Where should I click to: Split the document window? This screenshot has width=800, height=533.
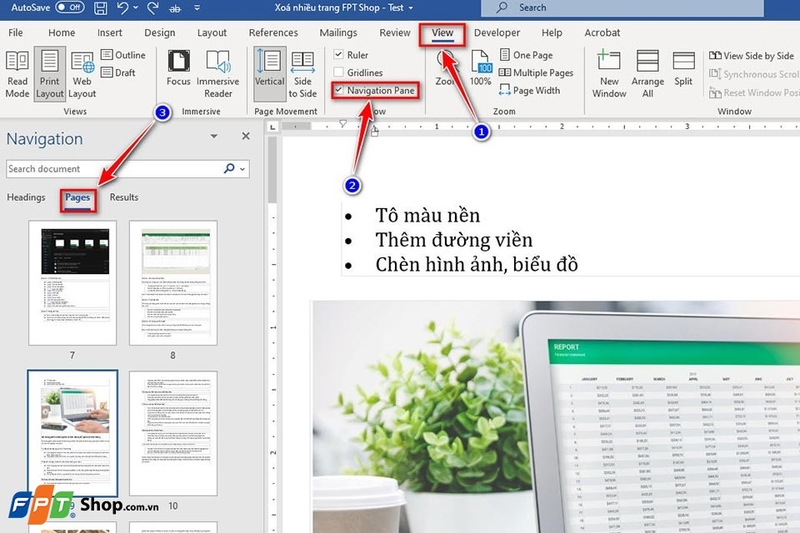point(683,68)
